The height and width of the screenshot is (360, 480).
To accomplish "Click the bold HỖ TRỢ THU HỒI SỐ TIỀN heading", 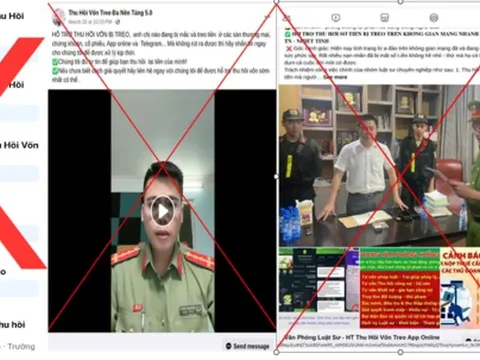I will pos(383,37).
